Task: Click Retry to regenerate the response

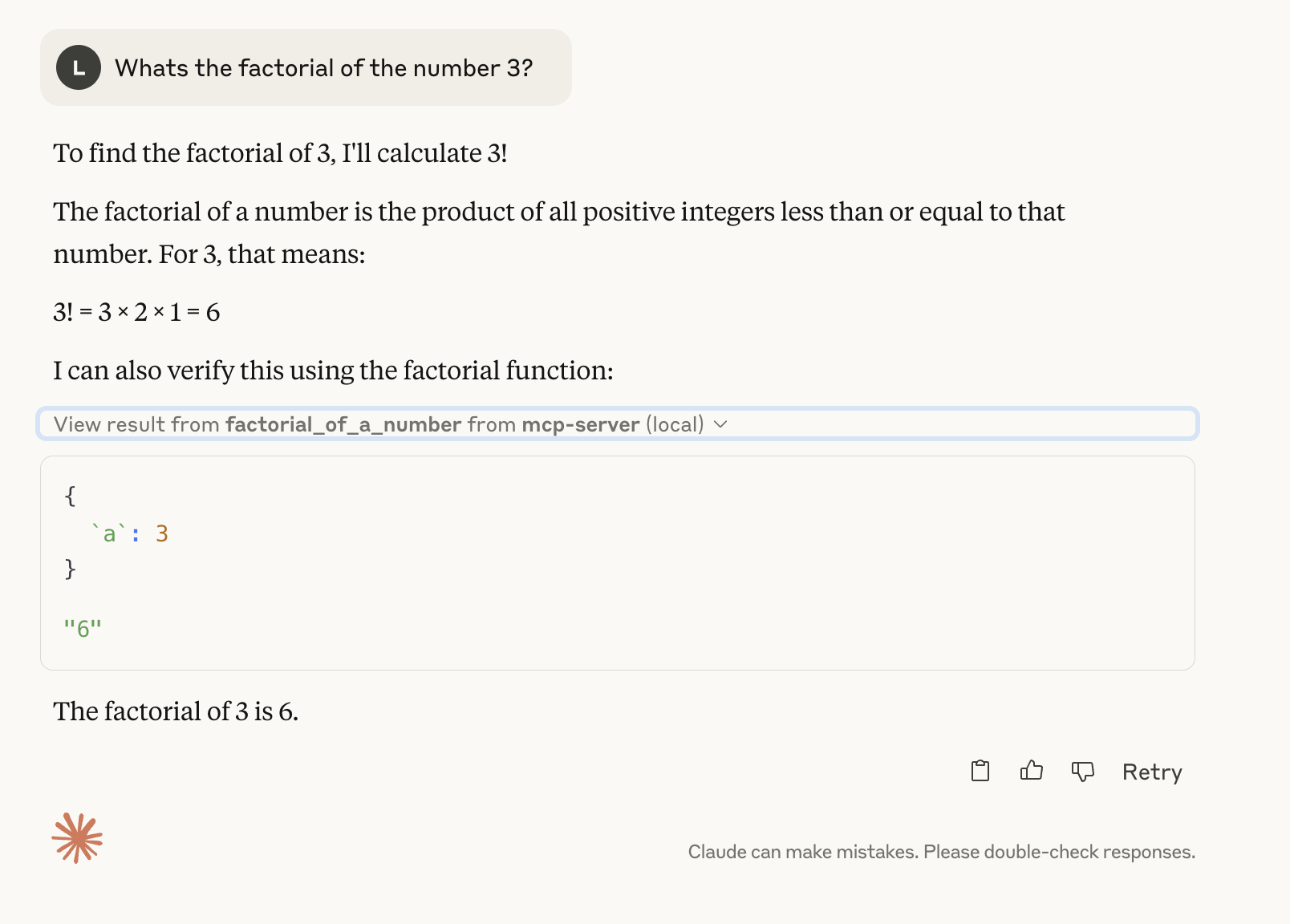Action: (x=1152, y=771)
